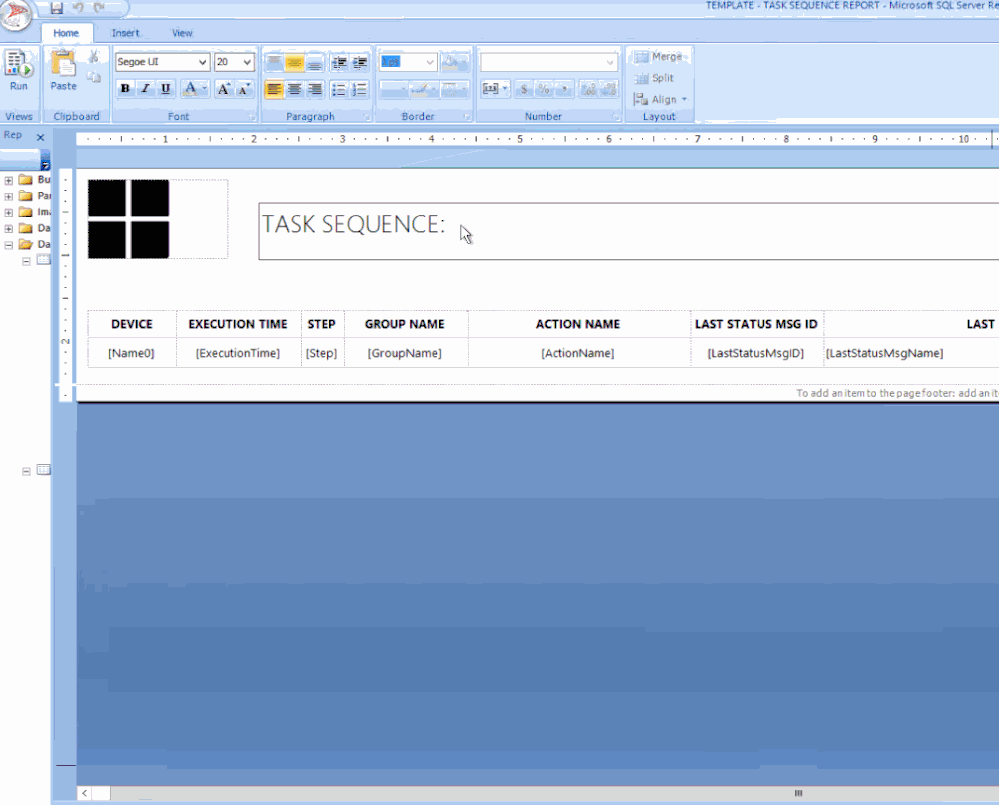Click the Split cells button
The image size is (999, 805).
tap(654, 78)
